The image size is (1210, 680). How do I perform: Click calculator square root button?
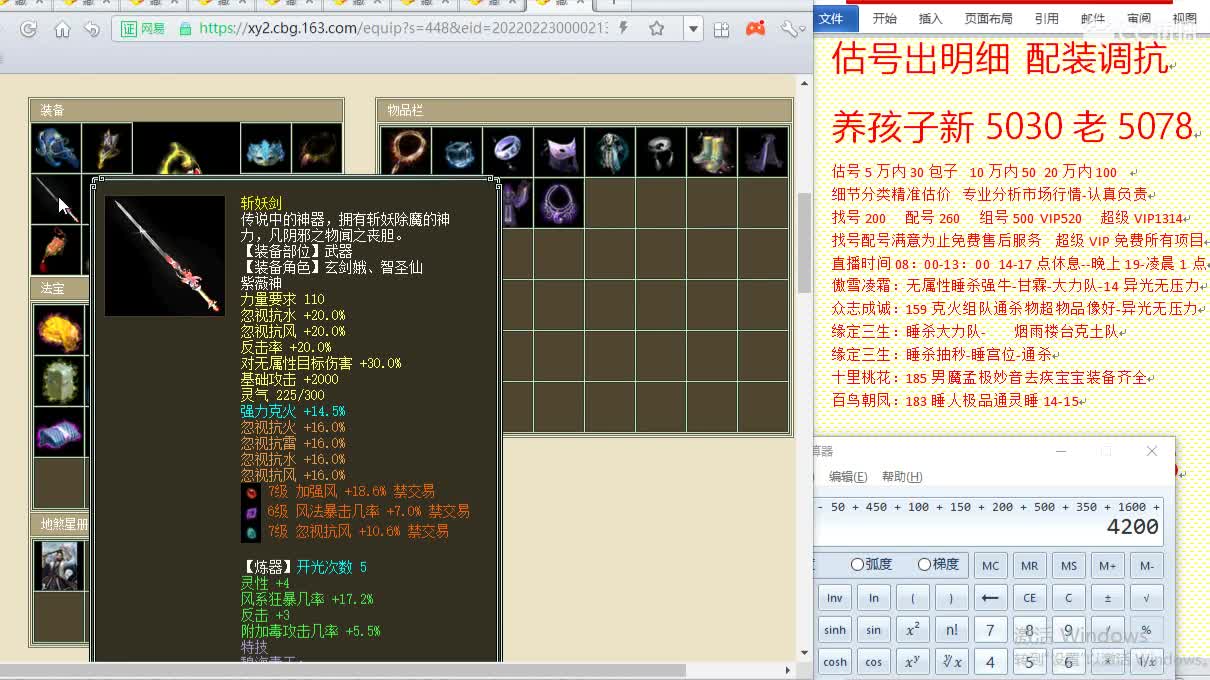click(x=1146, y=598)
